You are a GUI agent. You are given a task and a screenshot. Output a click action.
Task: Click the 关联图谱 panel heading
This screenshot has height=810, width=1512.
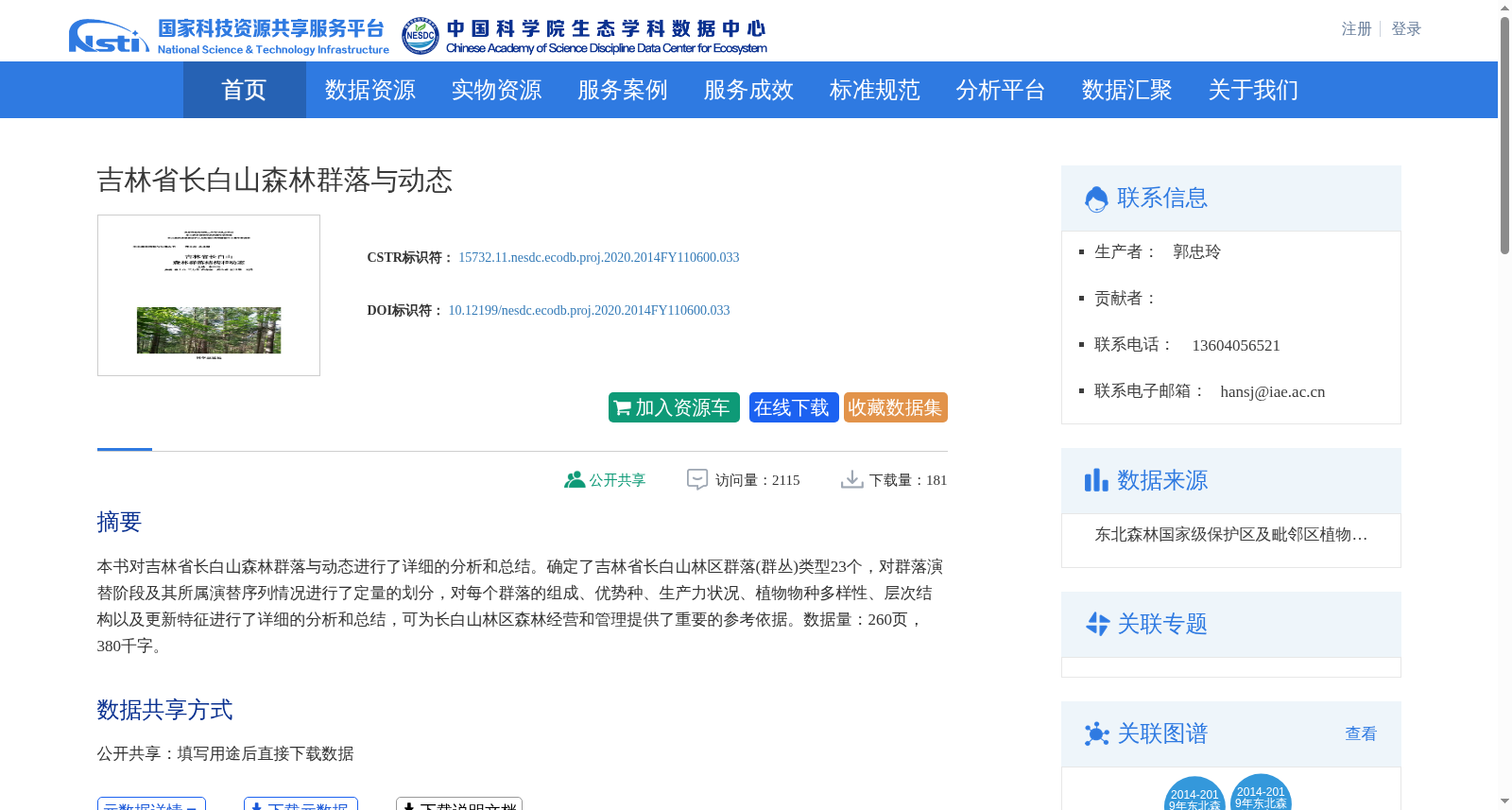tap(1162, 733)
